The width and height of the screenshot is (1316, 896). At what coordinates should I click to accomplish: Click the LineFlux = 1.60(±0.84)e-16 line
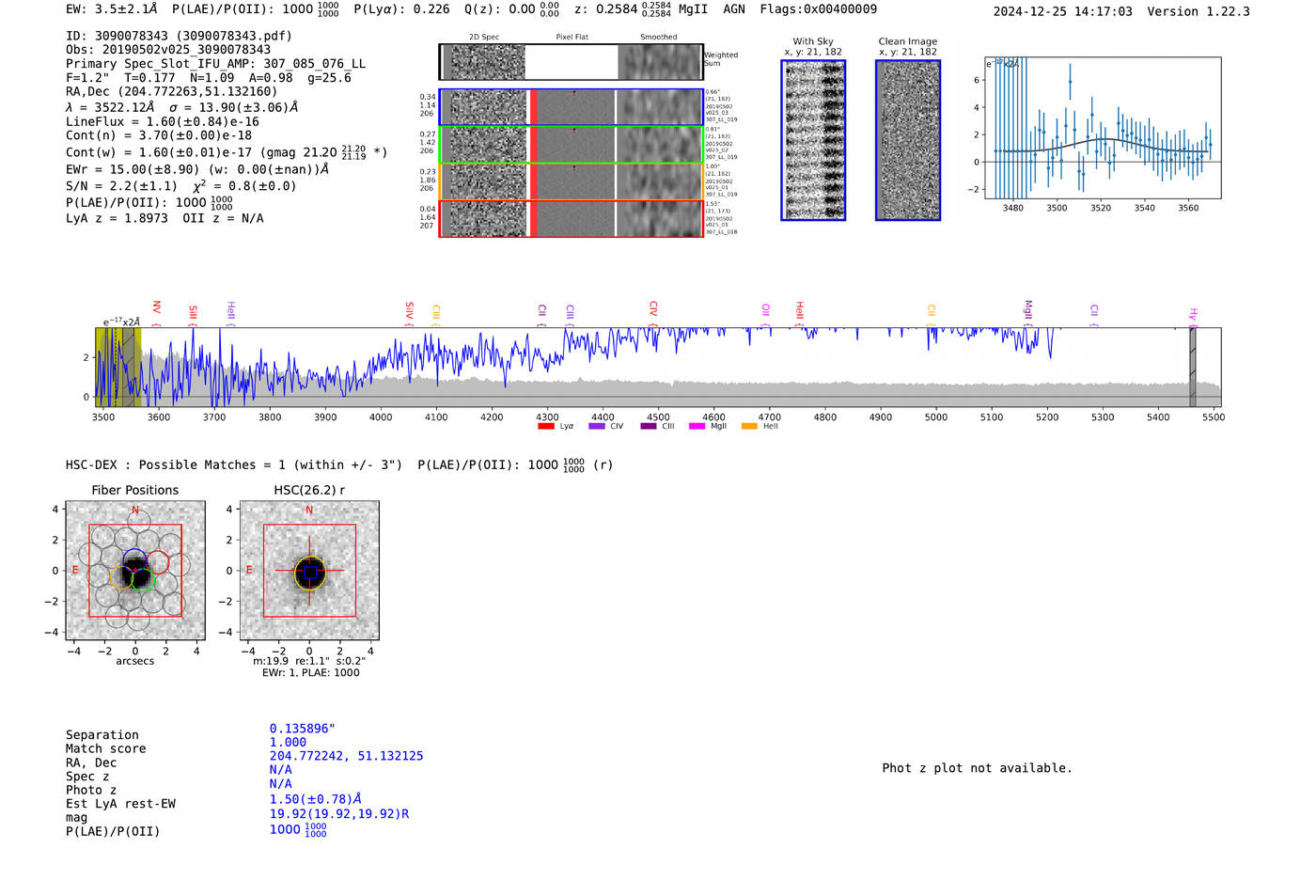(163, 122)
